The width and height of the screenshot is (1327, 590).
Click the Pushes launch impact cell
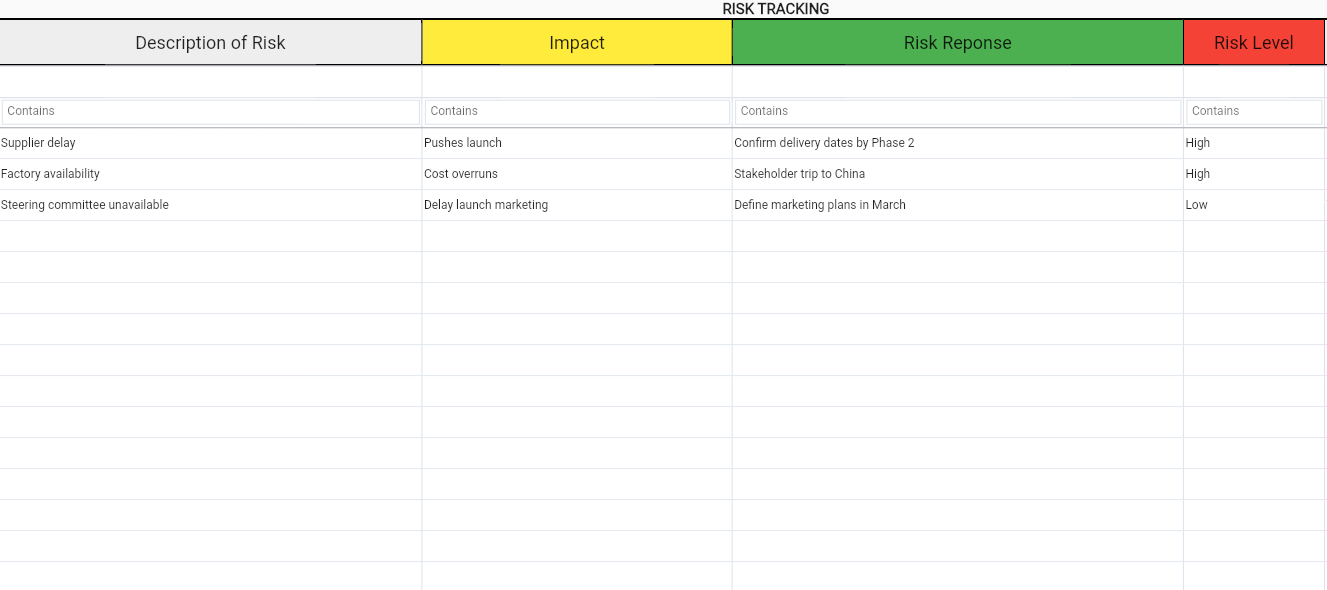point(463,143)
